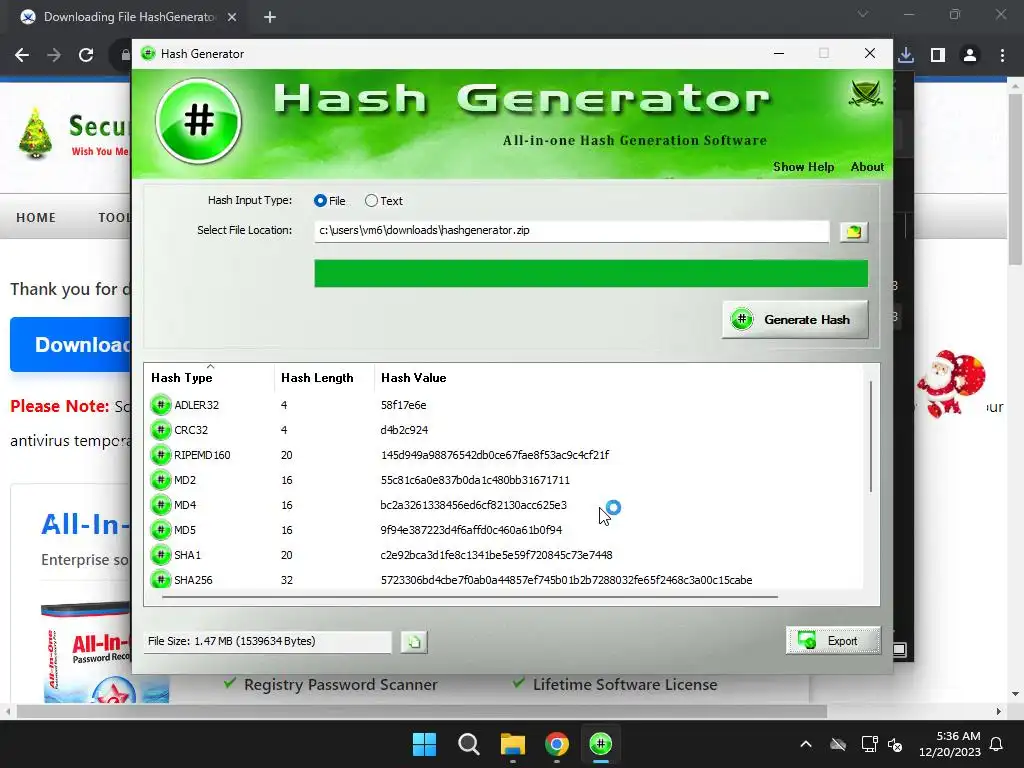Open notifications bell in taskbar

[997, 744]
